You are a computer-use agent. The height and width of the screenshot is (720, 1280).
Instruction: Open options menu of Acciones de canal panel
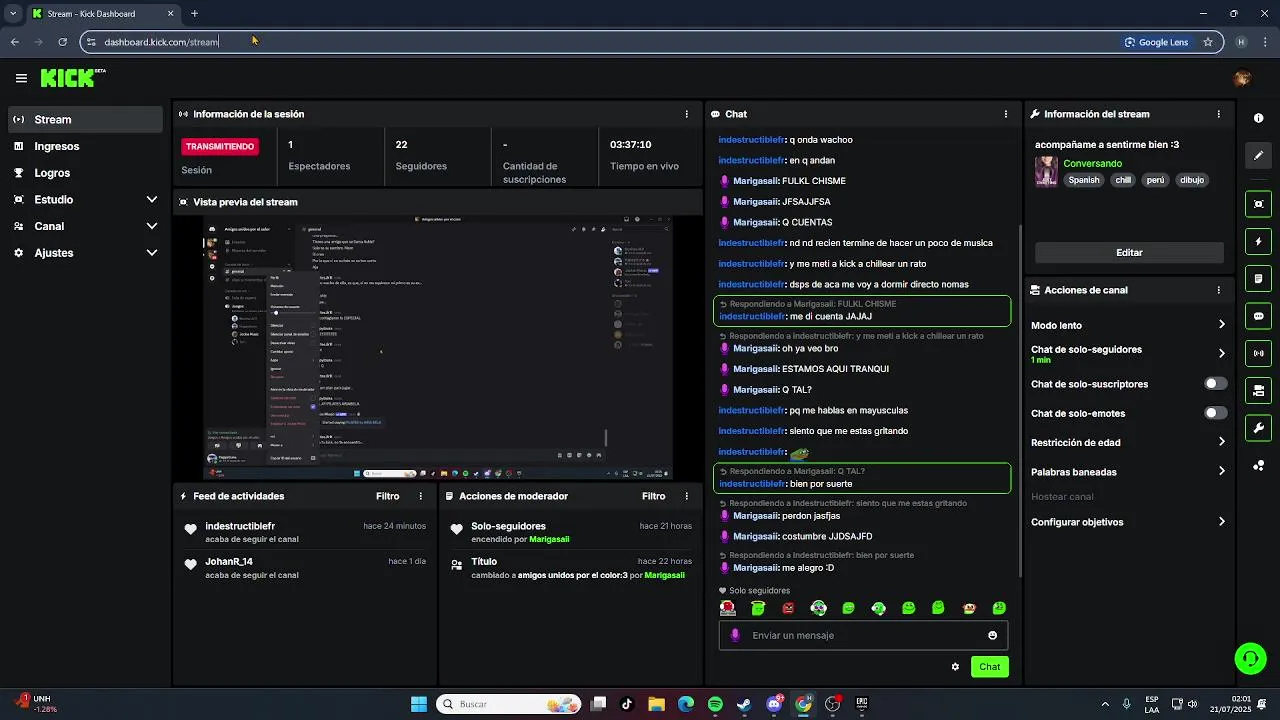[x=1218, y=290]
